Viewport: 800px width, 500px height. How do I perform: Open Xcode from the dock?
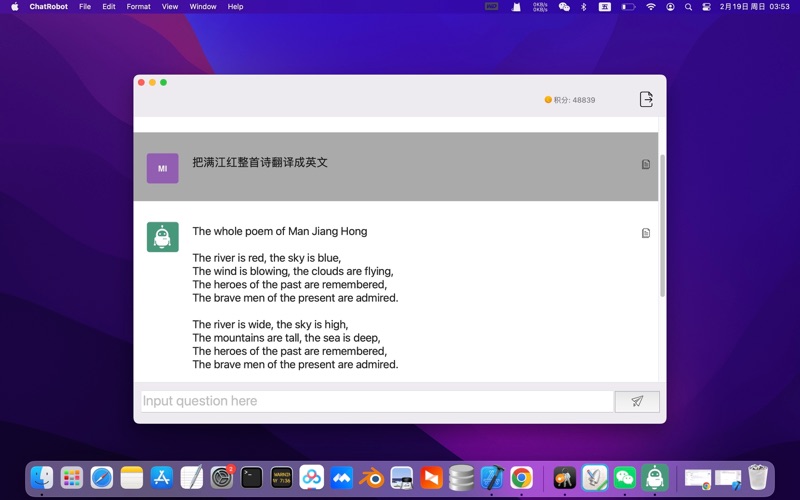tap(492, 478)
